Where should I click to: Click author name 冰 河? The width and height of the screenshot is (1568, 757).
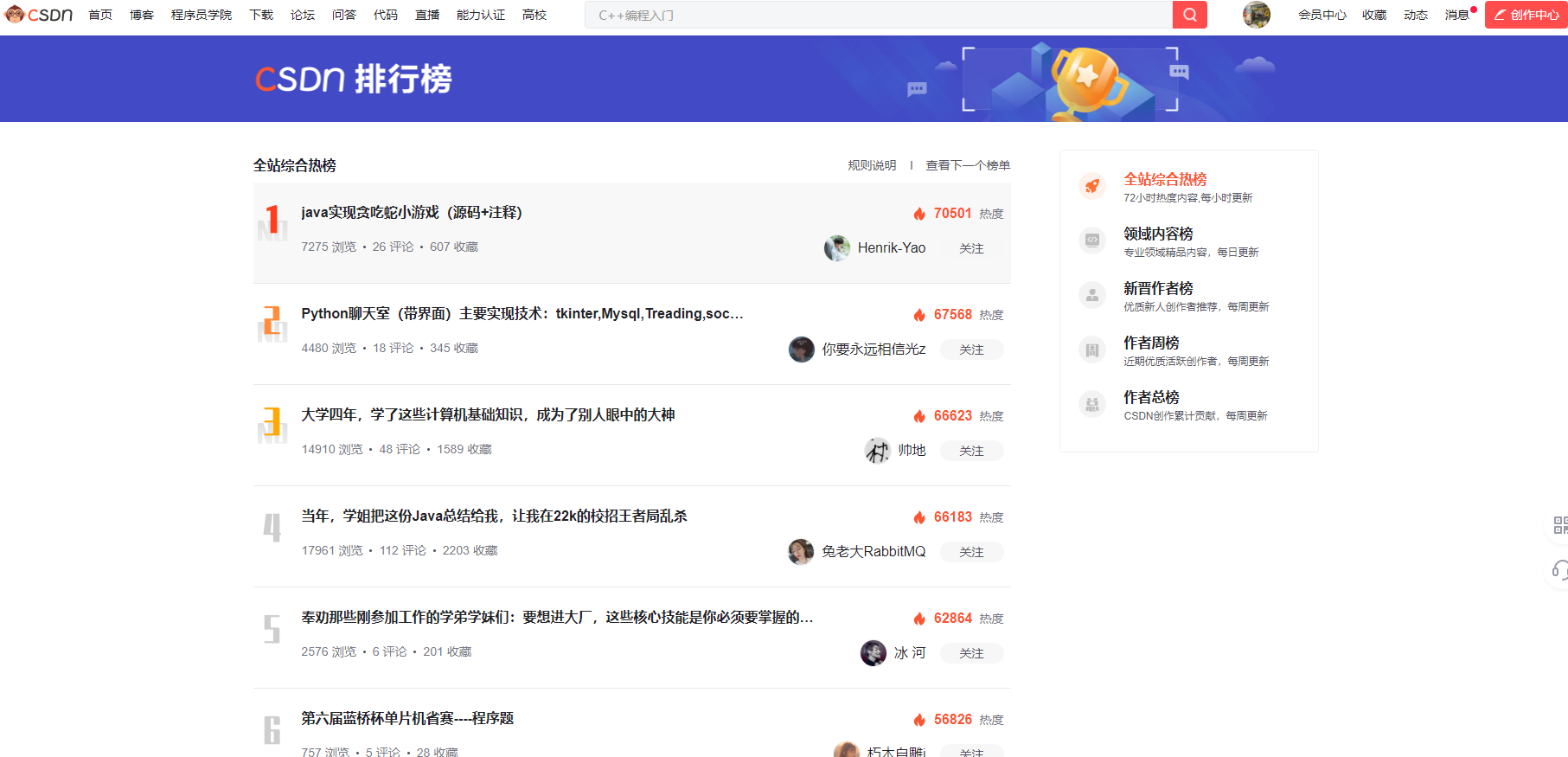tap(910, 653)
